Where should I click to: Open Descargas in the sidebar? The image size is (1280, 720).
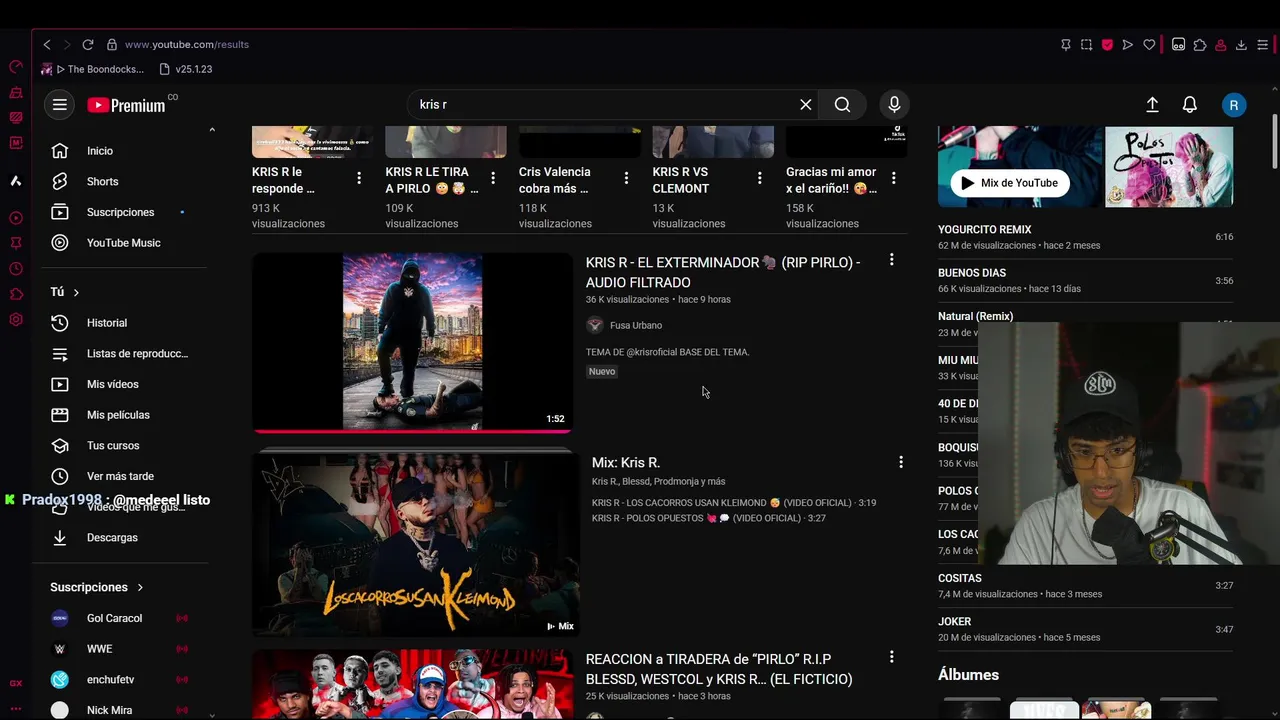point(127,537)
